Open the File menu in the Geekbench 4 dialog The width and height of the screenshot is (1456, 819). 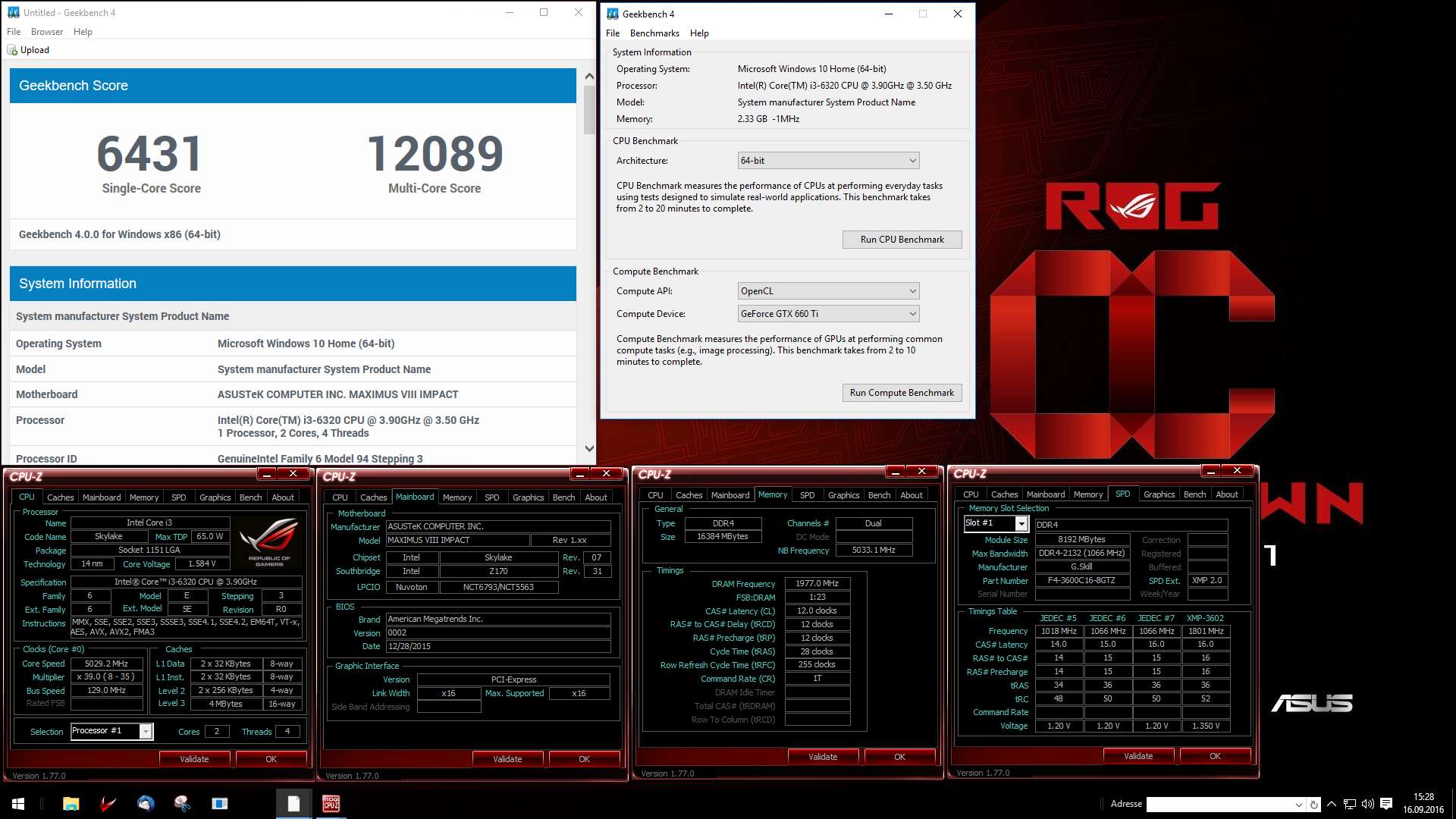pos(613,33)
